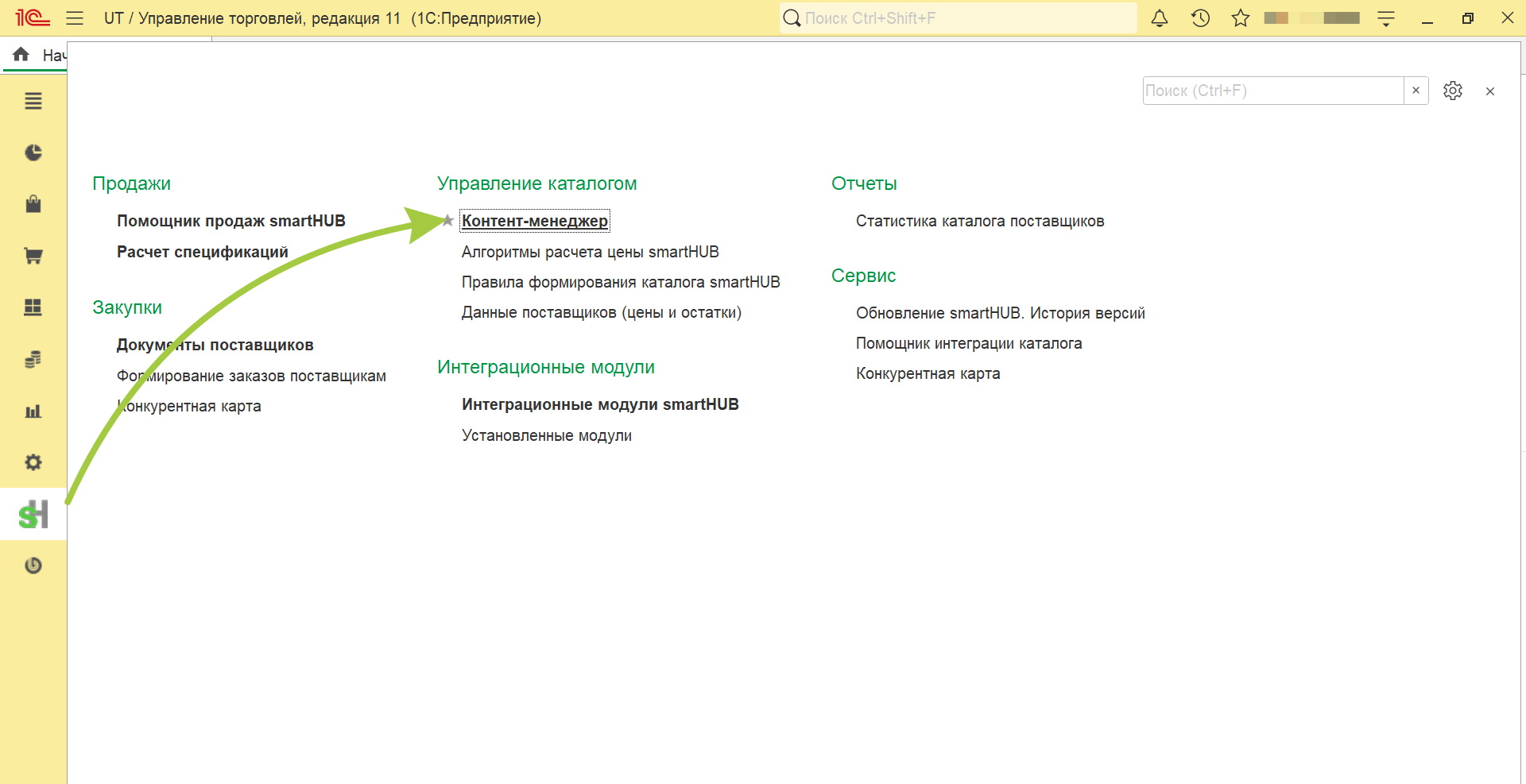Open Контент-менеджер link
The height and width of the screenshot is (784, 1526).
pyautogui.click(x=535, y=221)
